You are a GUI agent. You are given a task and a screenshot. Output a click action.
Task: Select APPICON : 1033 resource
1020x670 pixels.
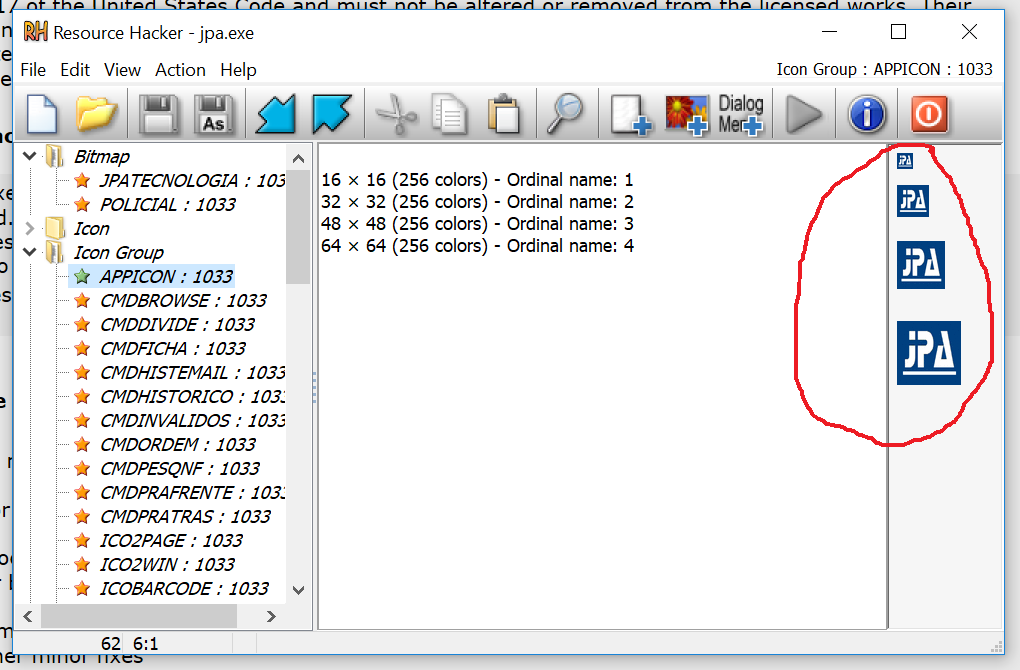pyautogui.click(x=166, y=277)
